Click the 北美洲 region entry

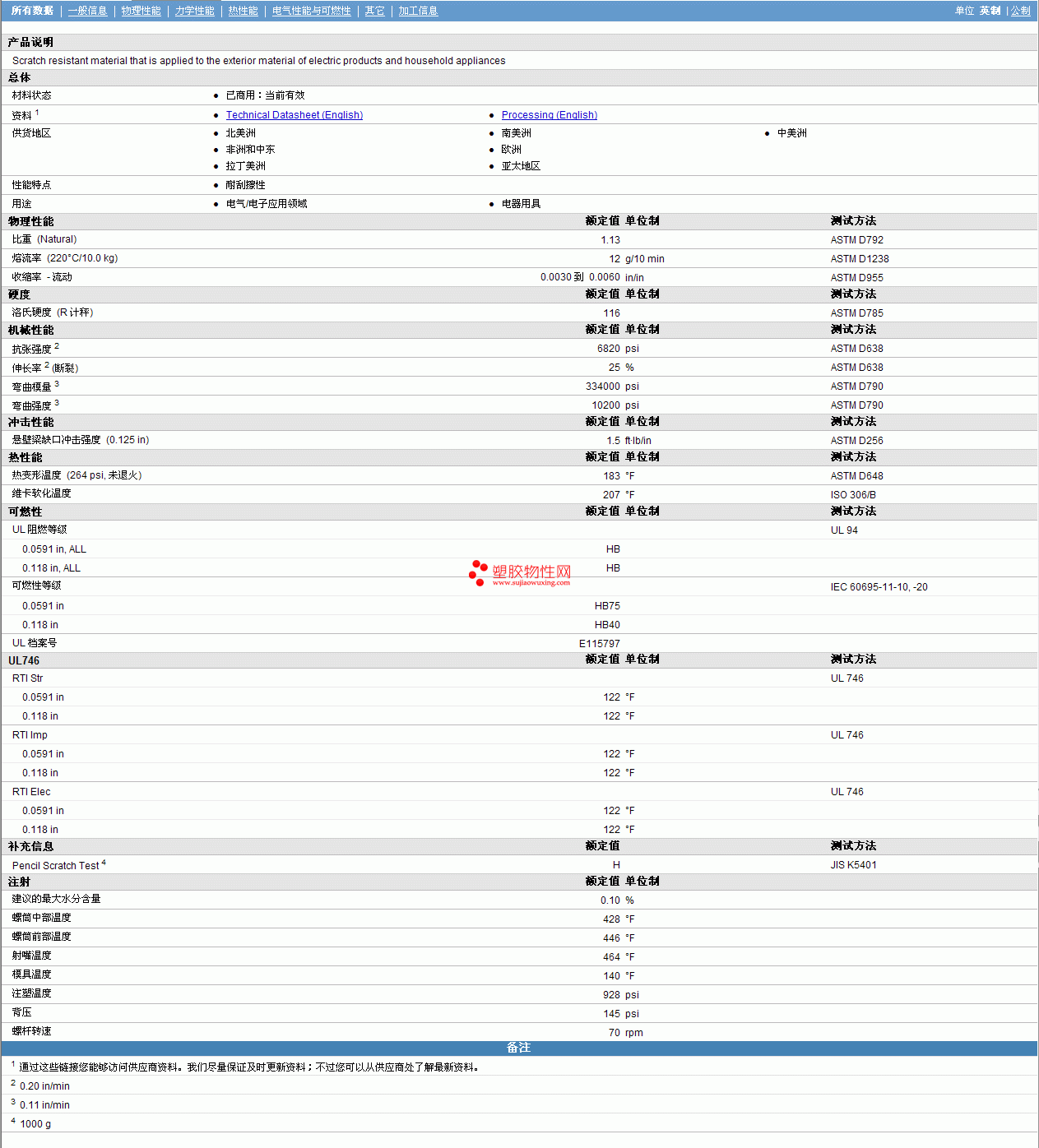coord(241,133)
